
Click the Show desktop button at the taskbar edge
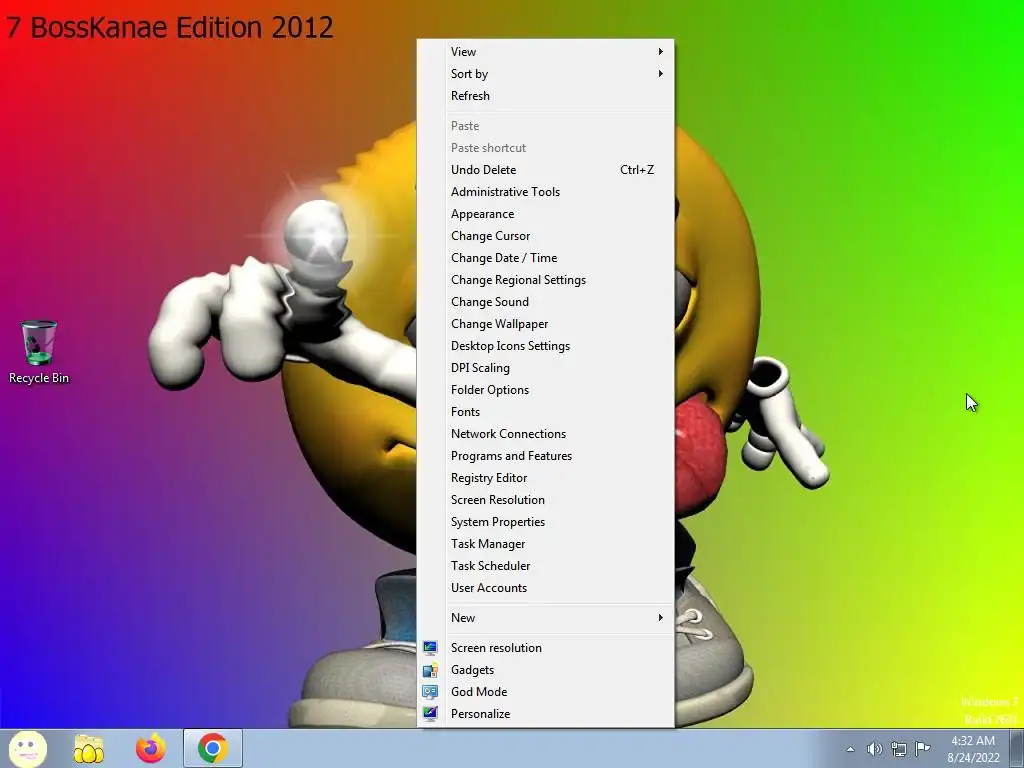pos(1017,748)
